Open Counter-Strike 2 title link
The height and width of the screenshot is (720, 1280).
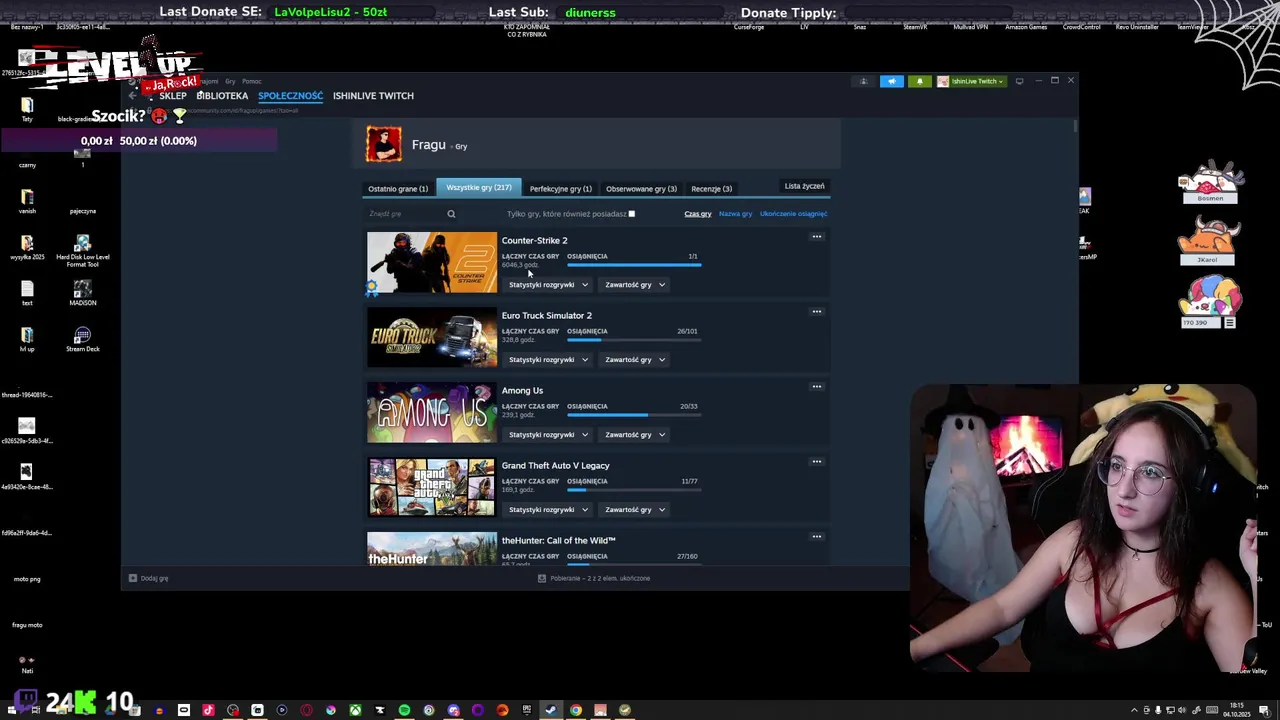pyautogui.click(x=534, y=241)
